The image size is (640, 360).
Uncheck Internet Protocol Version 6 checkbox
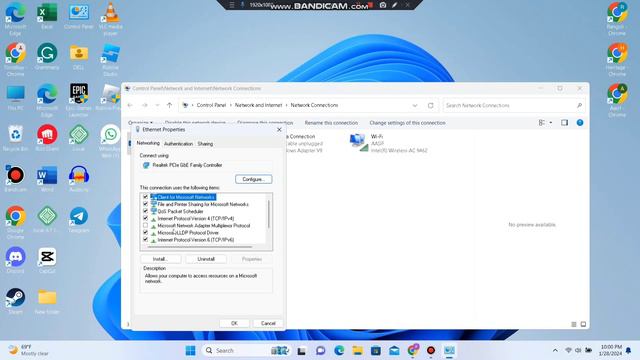click(145, 240)
